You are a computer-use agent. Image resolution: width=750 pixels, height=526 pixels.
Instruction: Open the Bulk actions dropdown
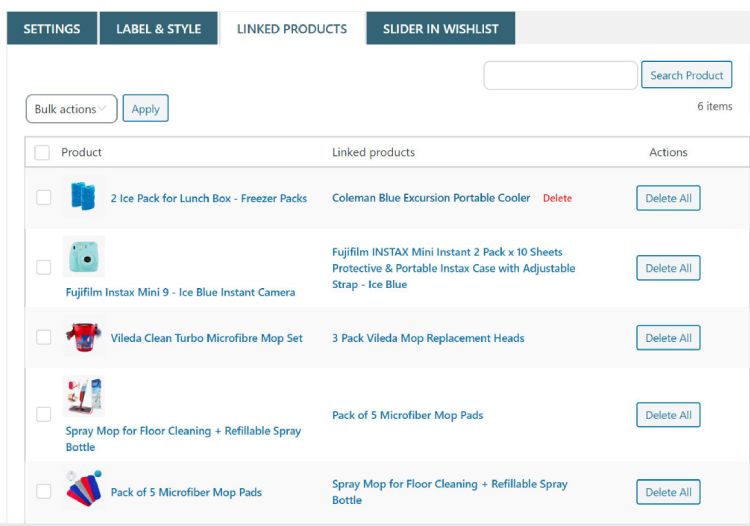[71, 109]
